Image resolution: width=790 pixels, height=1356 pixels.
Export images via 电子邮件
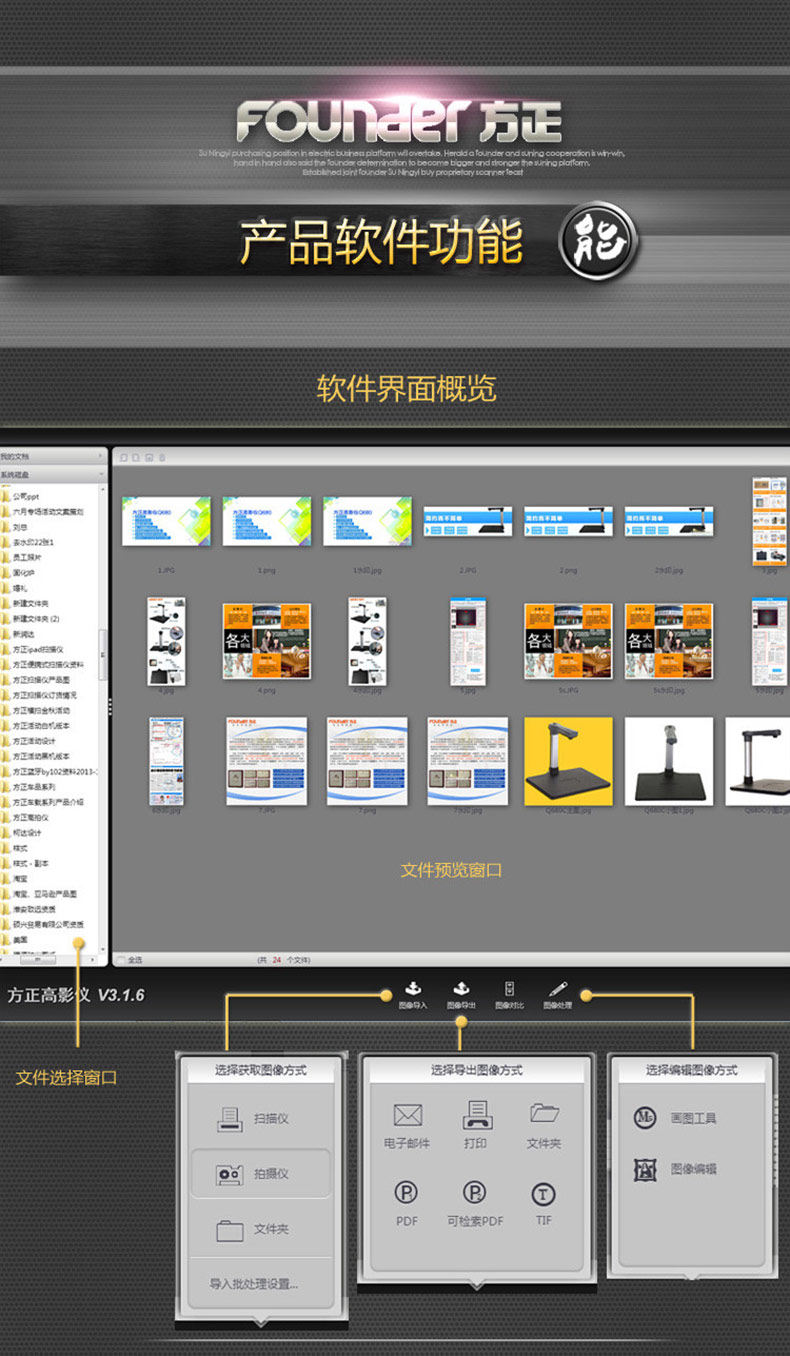point(407,1126)
